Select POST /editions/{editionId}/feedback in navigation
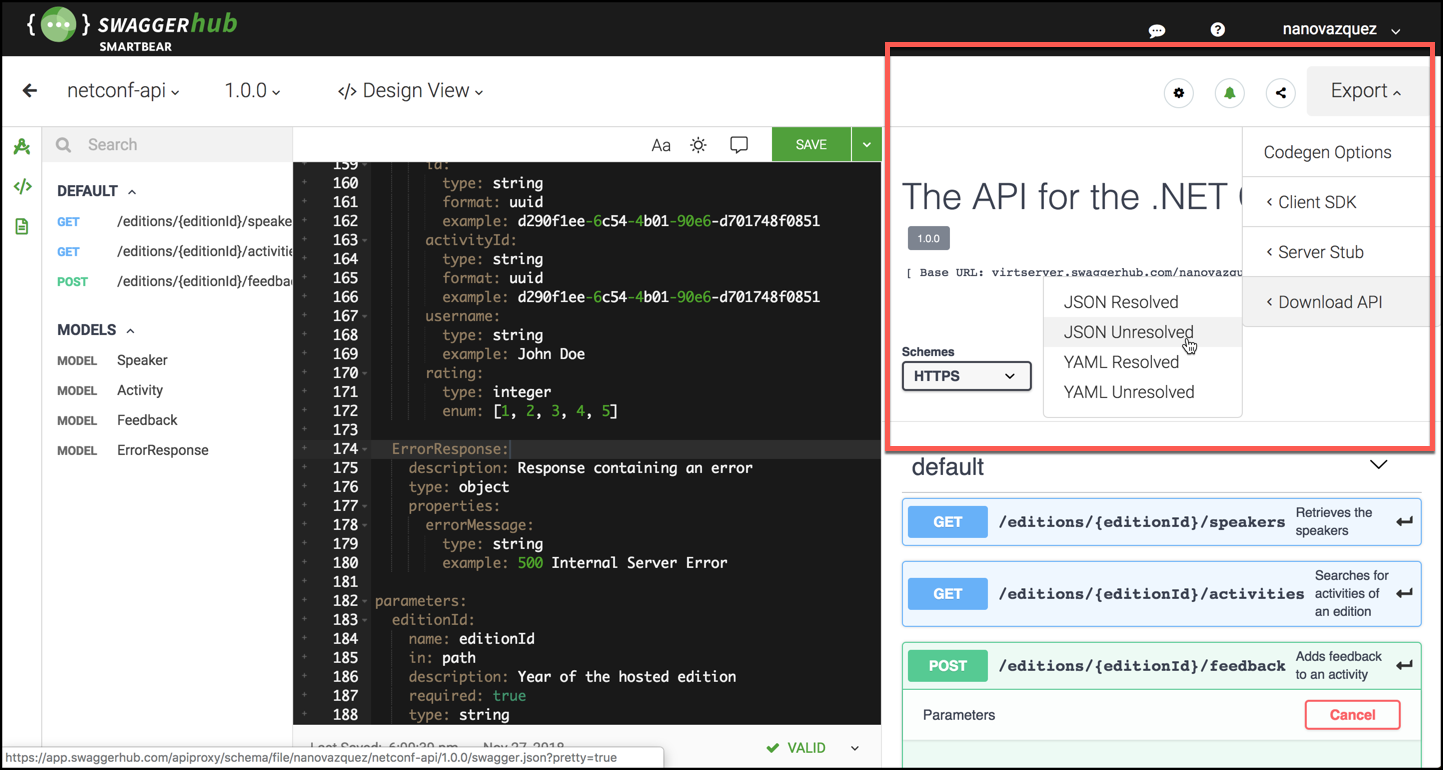The height and width of the screenshot is (770, 1443). [174, 282]
